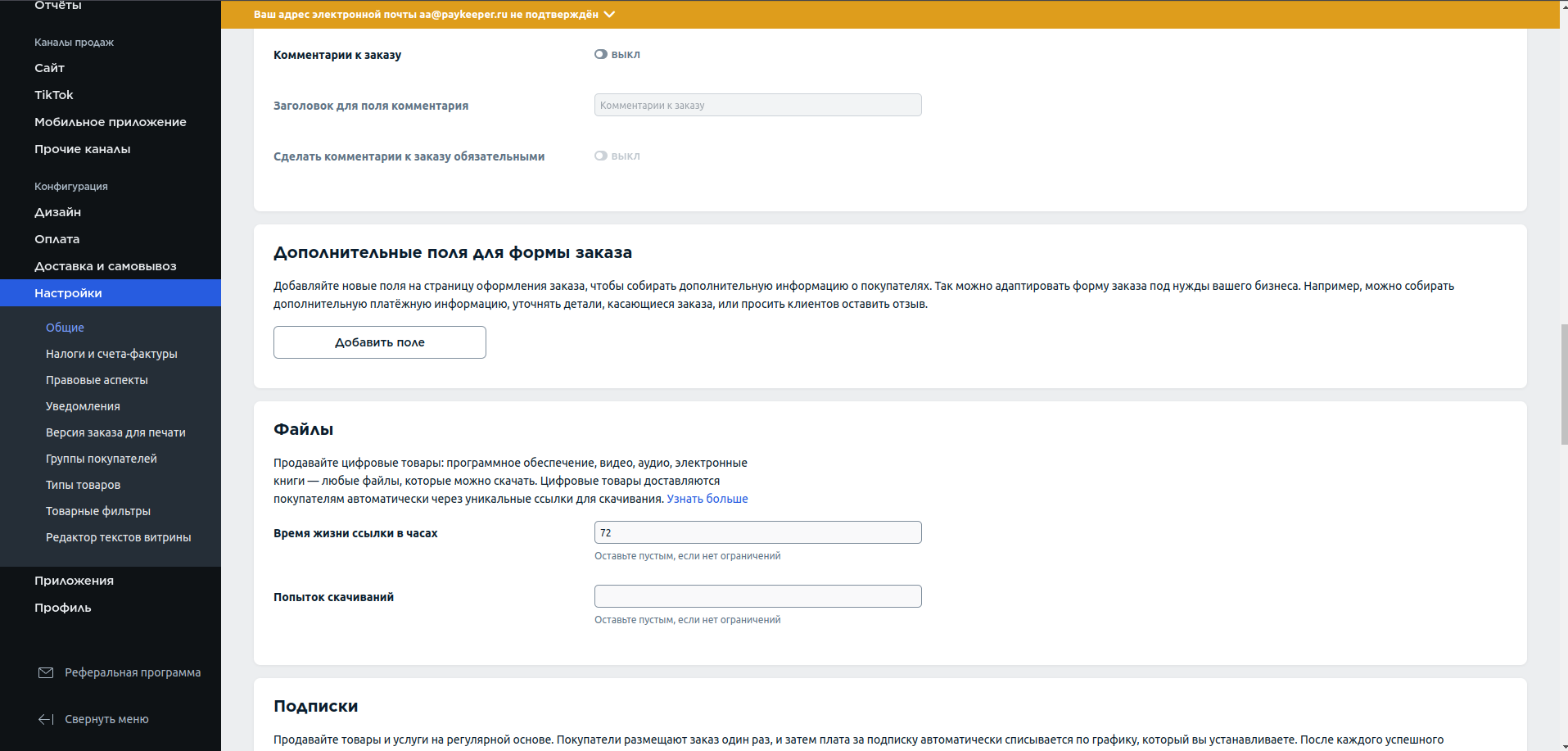
Task: Open Типы товаров settings
Action: click(x=83, y=485)
